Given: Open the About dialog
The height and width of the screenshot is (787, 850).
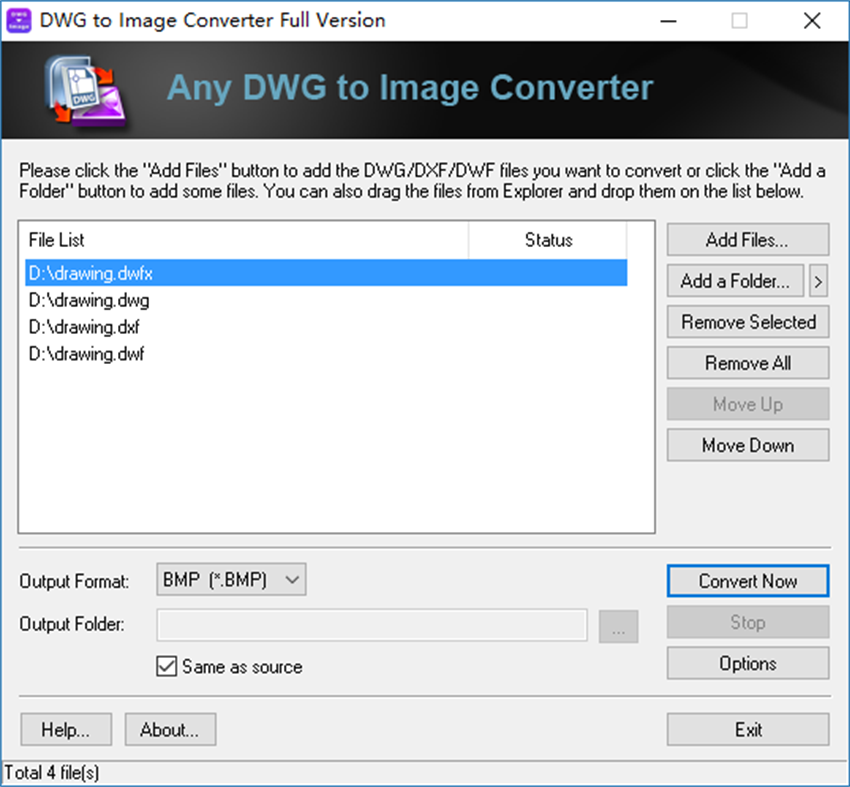Looking at the screenshot, I should tap(169, 729).
